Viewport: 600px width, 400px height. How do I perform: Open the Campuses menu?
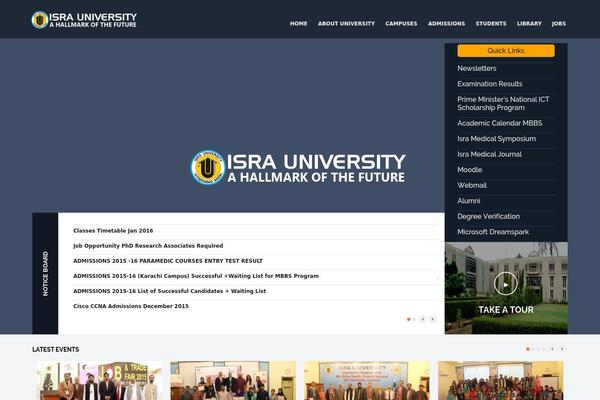(401, 23)
